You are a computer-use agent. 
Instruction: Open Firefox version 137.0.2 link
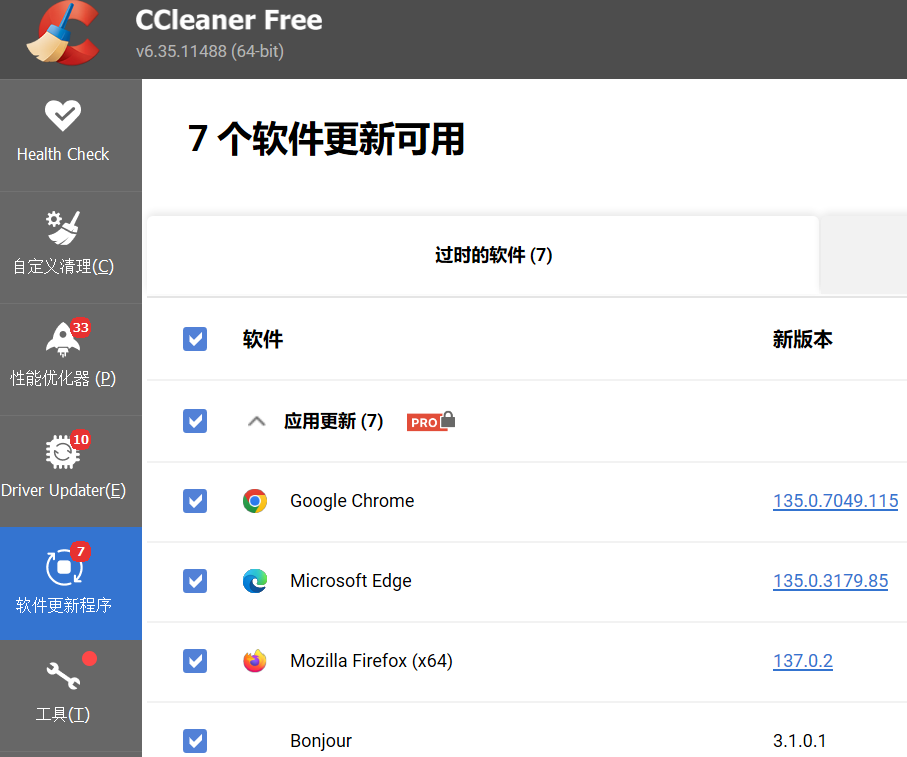pyautogui.click(x=803, y=660)
